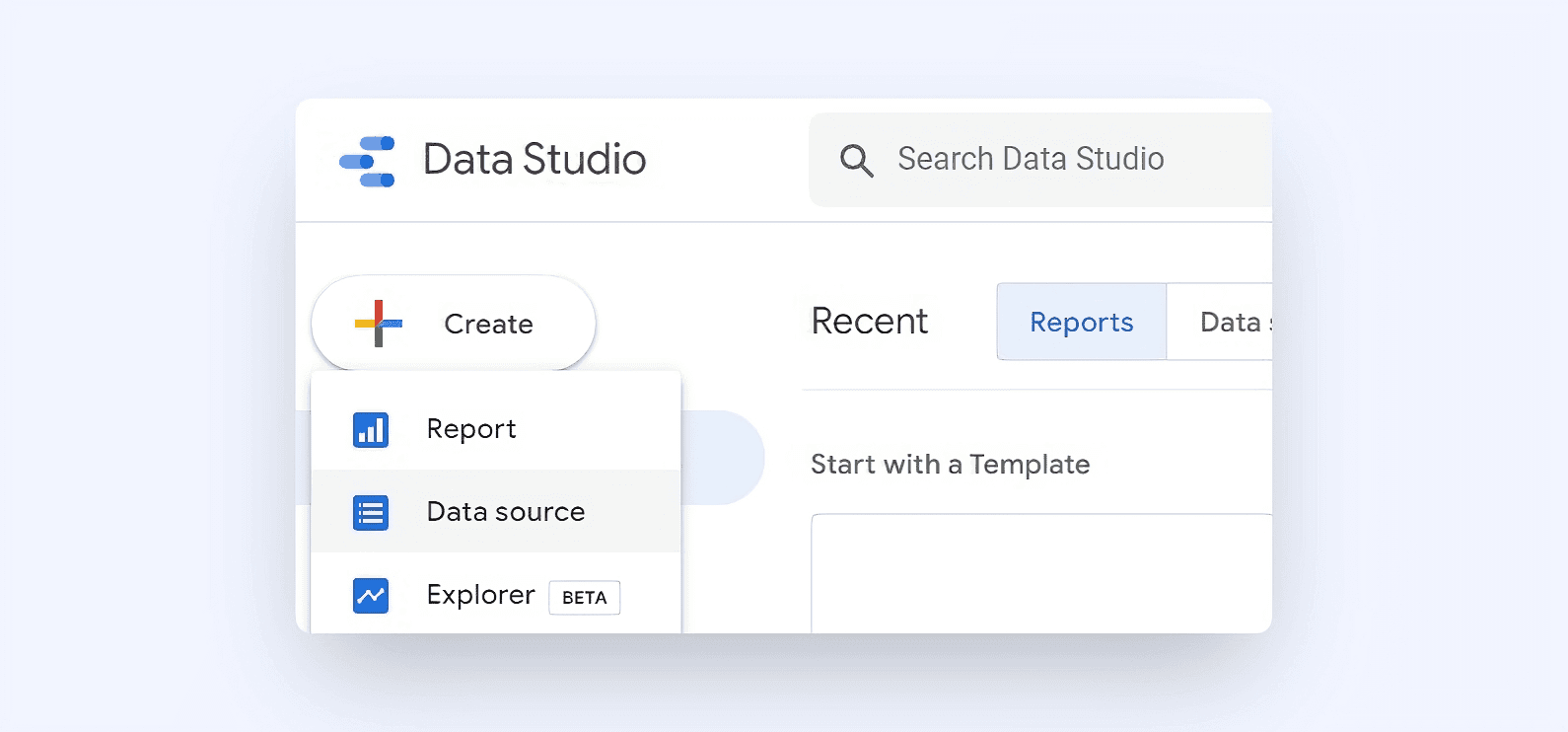The height and width of the screenshot is (732, 1568).
Task: Switch to the Reports tab
Action: pyautogui.click(x=1082, y=322)
